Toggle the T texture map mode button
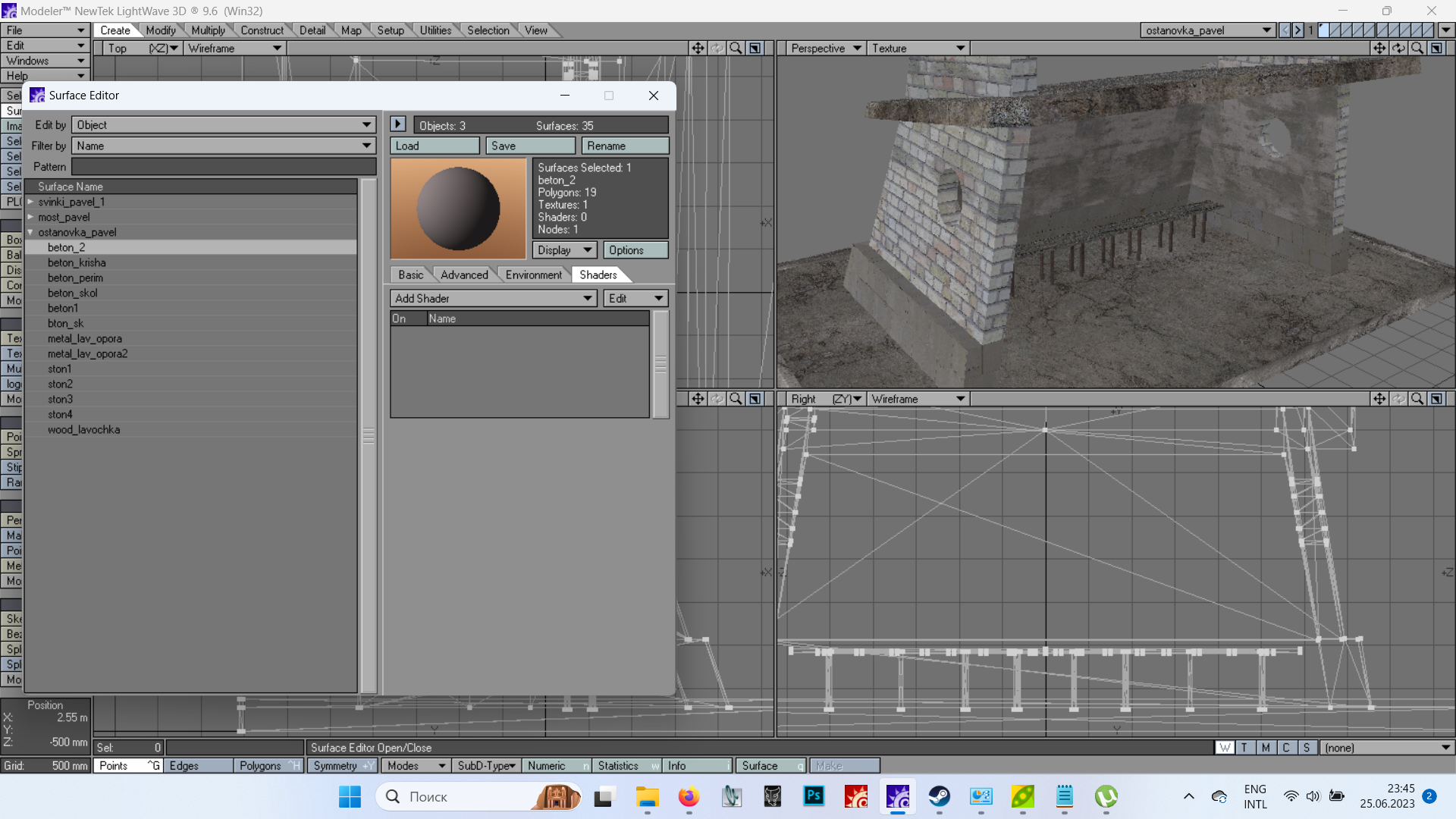Screen dimensions: 1456x819 (x=1244, y=748)
